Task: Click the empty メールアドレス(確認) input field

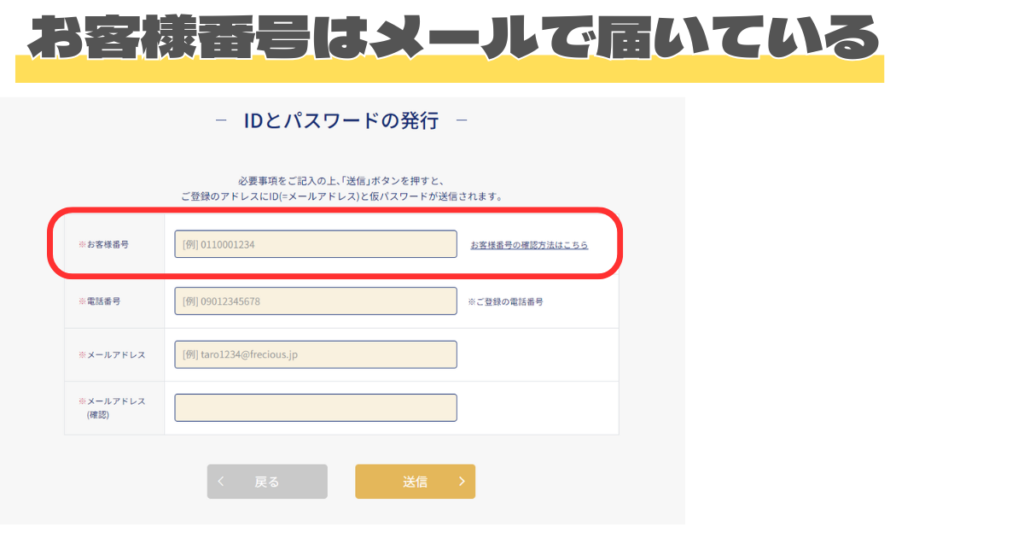Action: click(315, 407)
